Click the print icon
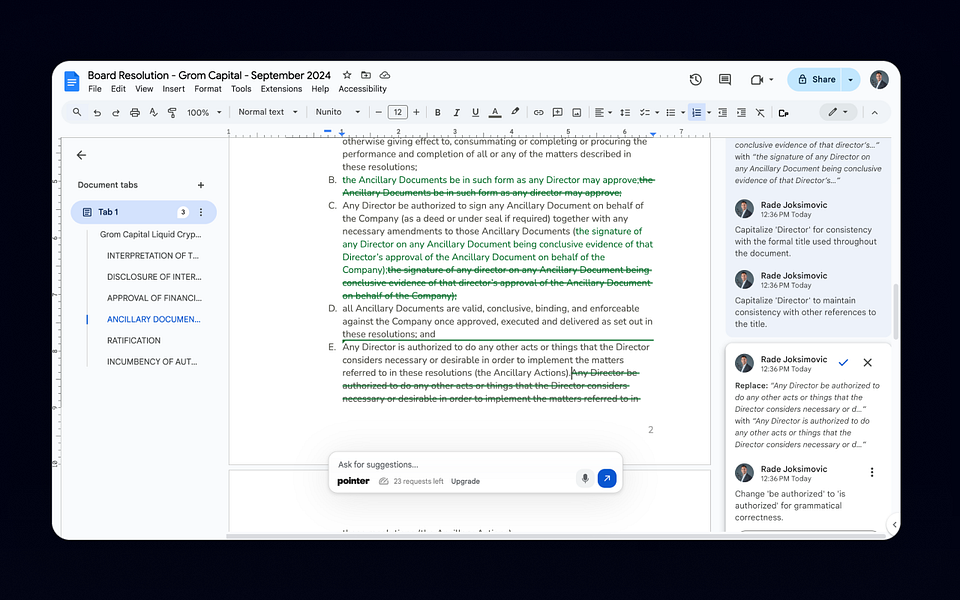This screenshot has height=600, width=960. coord(133,112)
